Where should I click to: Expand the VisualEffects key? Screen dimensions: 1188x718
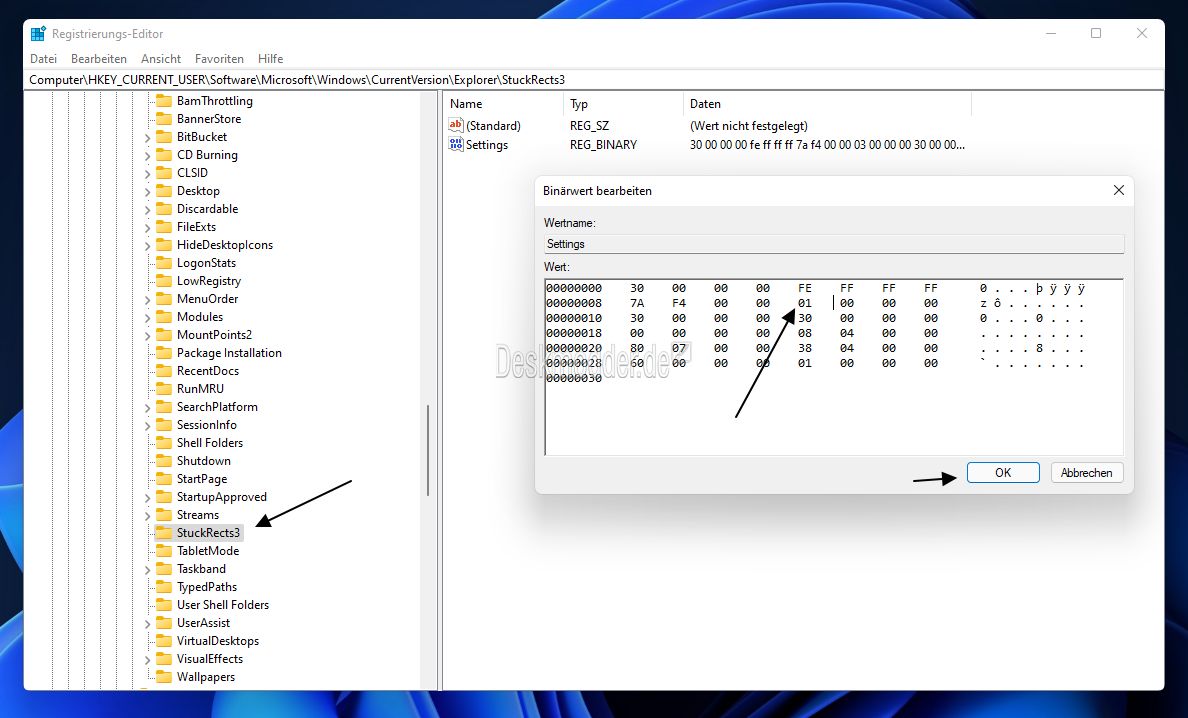click(147, 660)
